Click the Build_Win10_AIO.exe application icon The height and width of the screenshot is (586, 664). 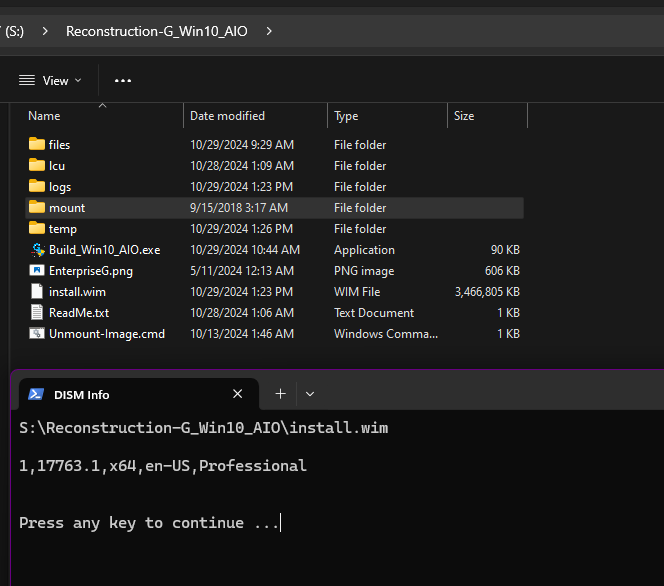(x=37, y=250)
